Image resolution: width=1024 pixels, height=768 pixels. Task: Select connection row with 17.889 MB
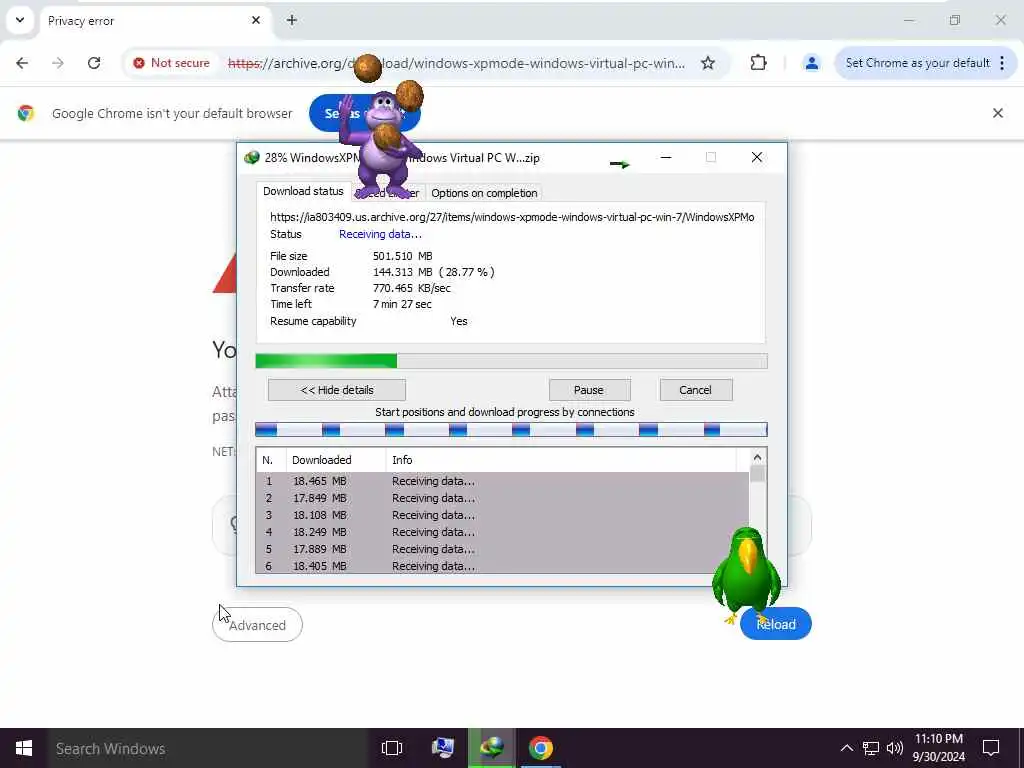502,549
